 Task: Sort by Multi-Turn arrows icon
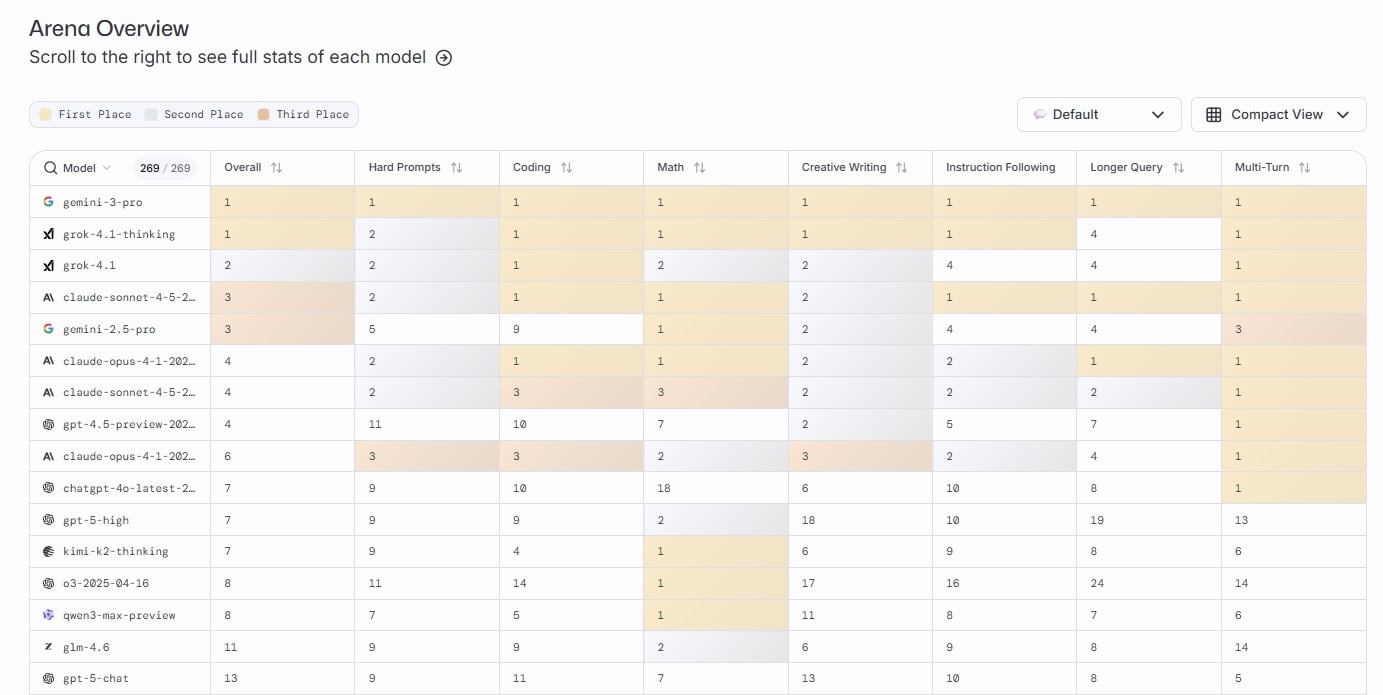(1304, 168)
